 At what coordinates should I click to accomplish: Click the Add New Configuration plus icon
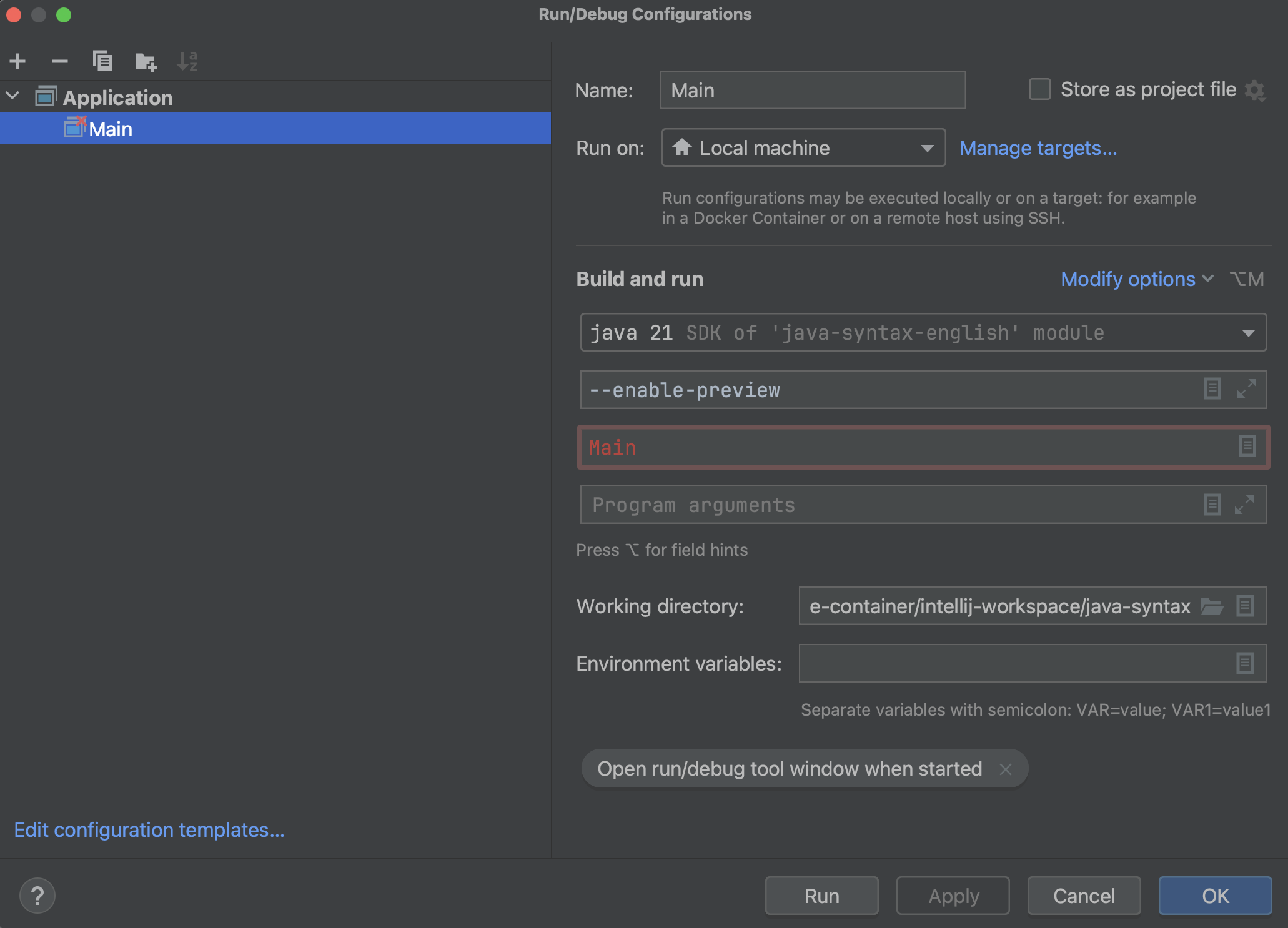17,61
